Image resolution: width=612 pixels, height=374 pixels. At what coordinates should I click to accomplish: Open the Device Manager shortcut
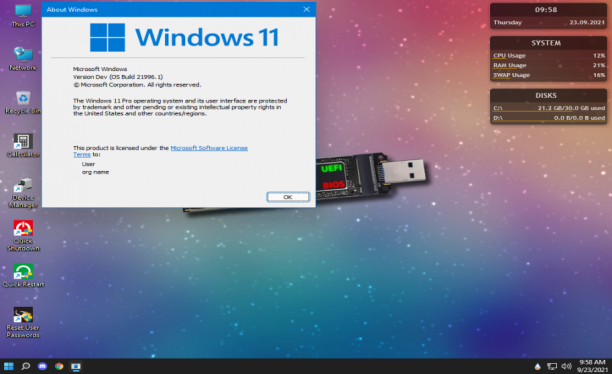(23, 193)
